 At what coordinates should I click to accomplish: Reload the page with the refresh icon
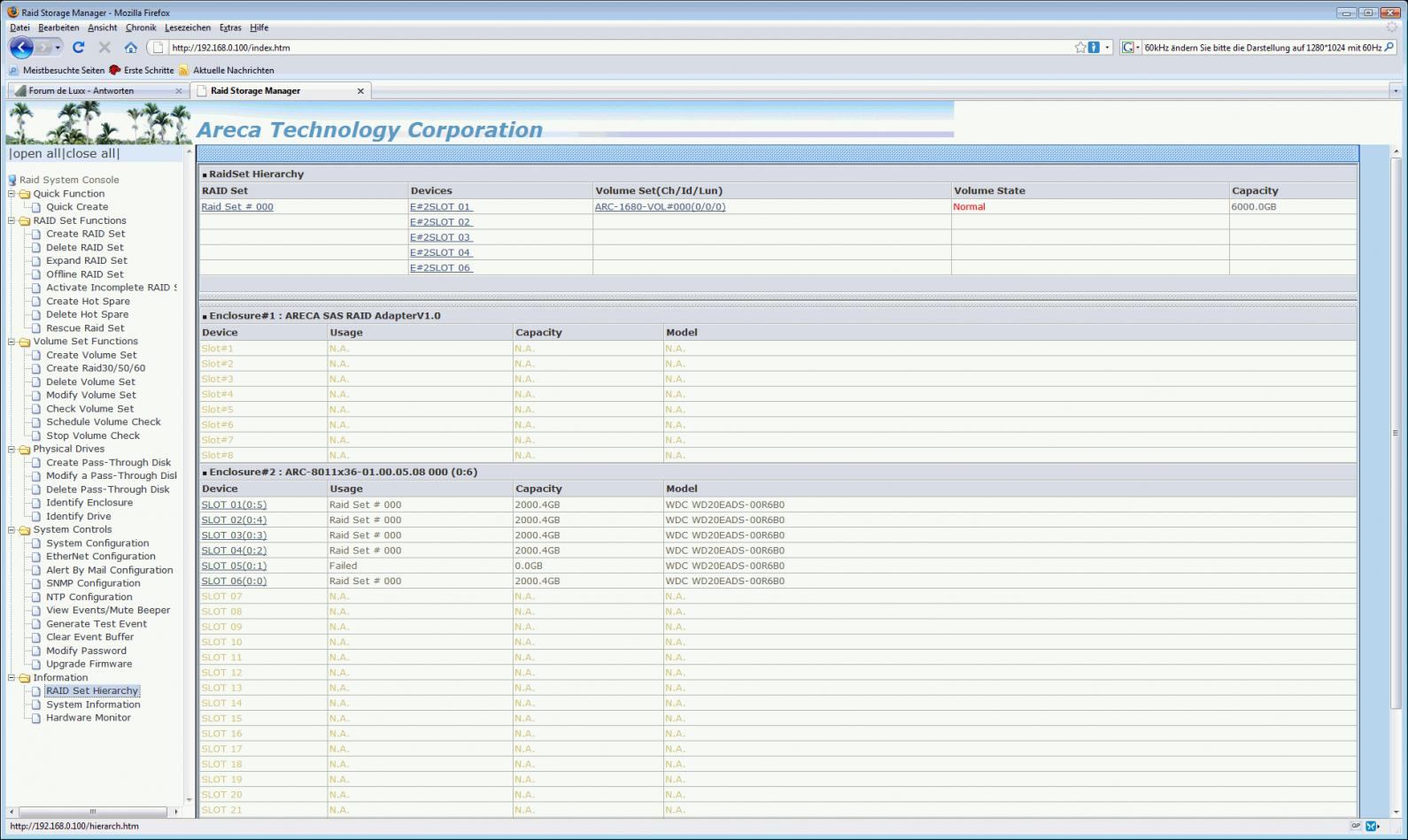tap(78, 48)
